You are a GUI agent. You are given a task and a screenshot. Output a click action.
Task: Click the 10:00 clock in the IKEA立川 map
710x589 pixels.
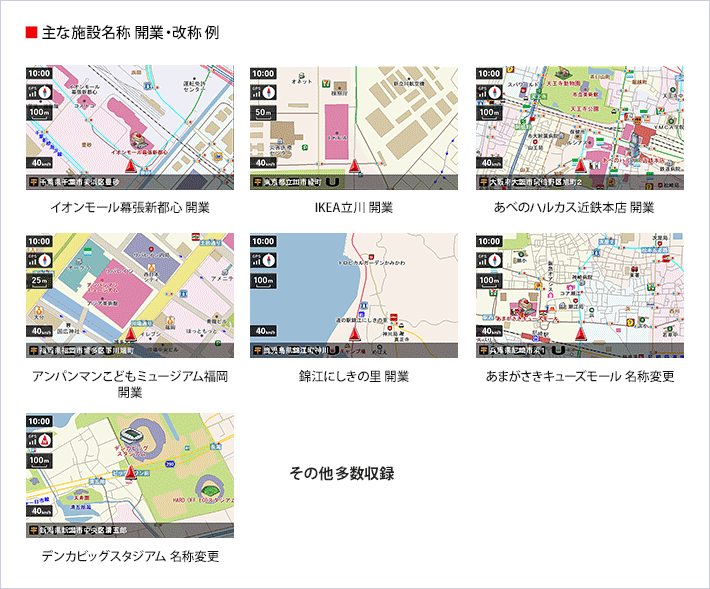(x=263, y=74)
